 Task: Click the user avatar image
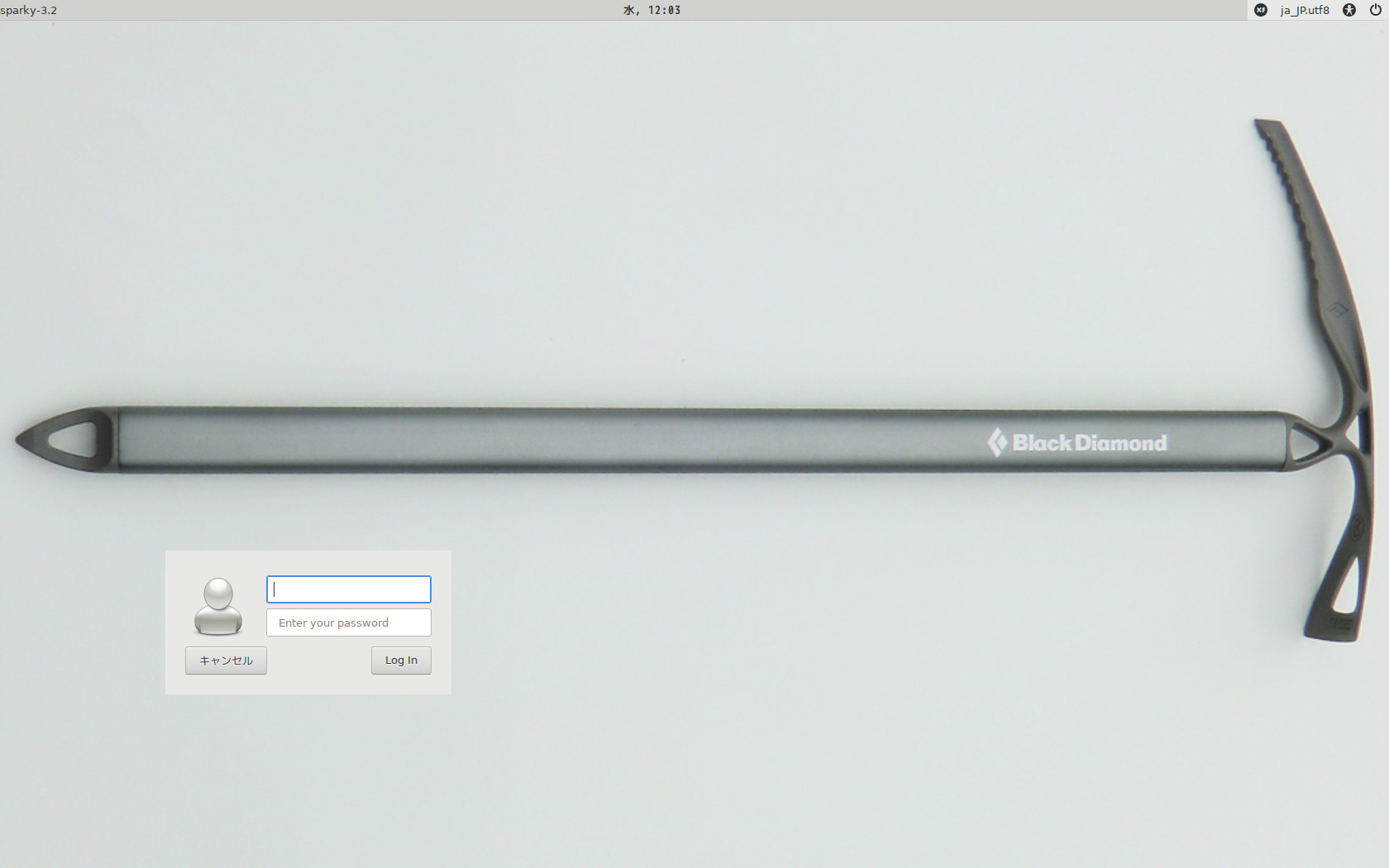coord(218,606)
